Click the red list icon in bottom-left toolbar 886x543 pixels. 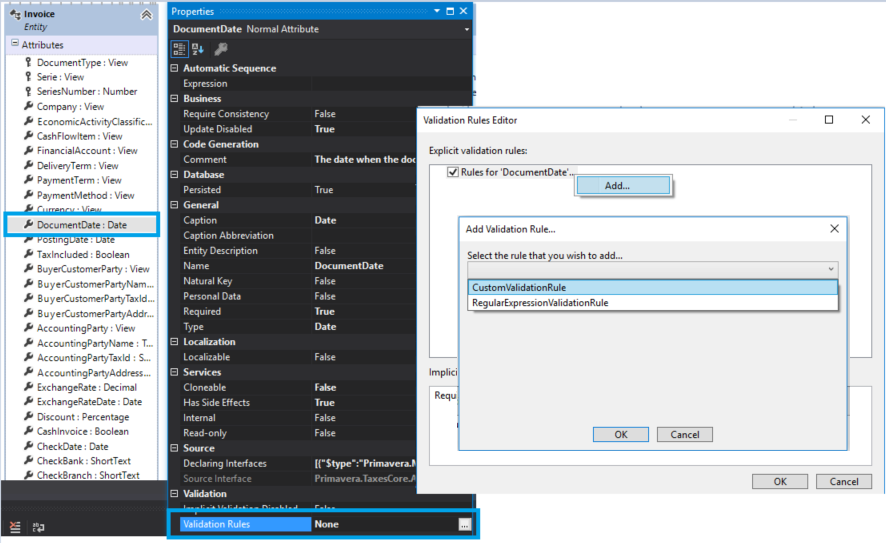tap(15, 527)
